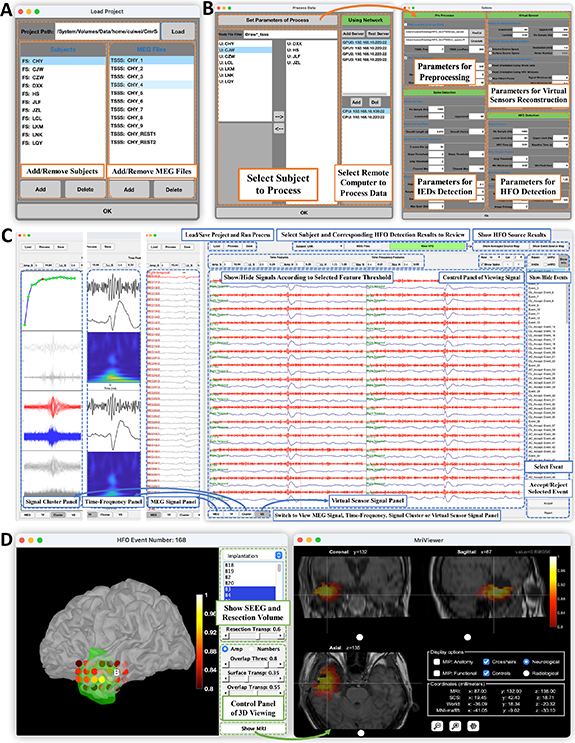The image size is (575, 743).
Task: Adjust the Resection Transp slider
Action: (x=253, y=636)
